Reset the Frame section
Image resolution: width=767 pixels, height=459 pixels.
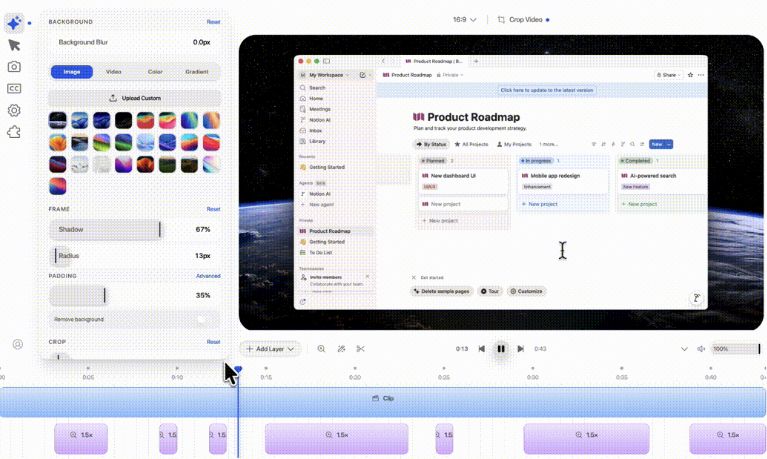click(x=213, y=209)
